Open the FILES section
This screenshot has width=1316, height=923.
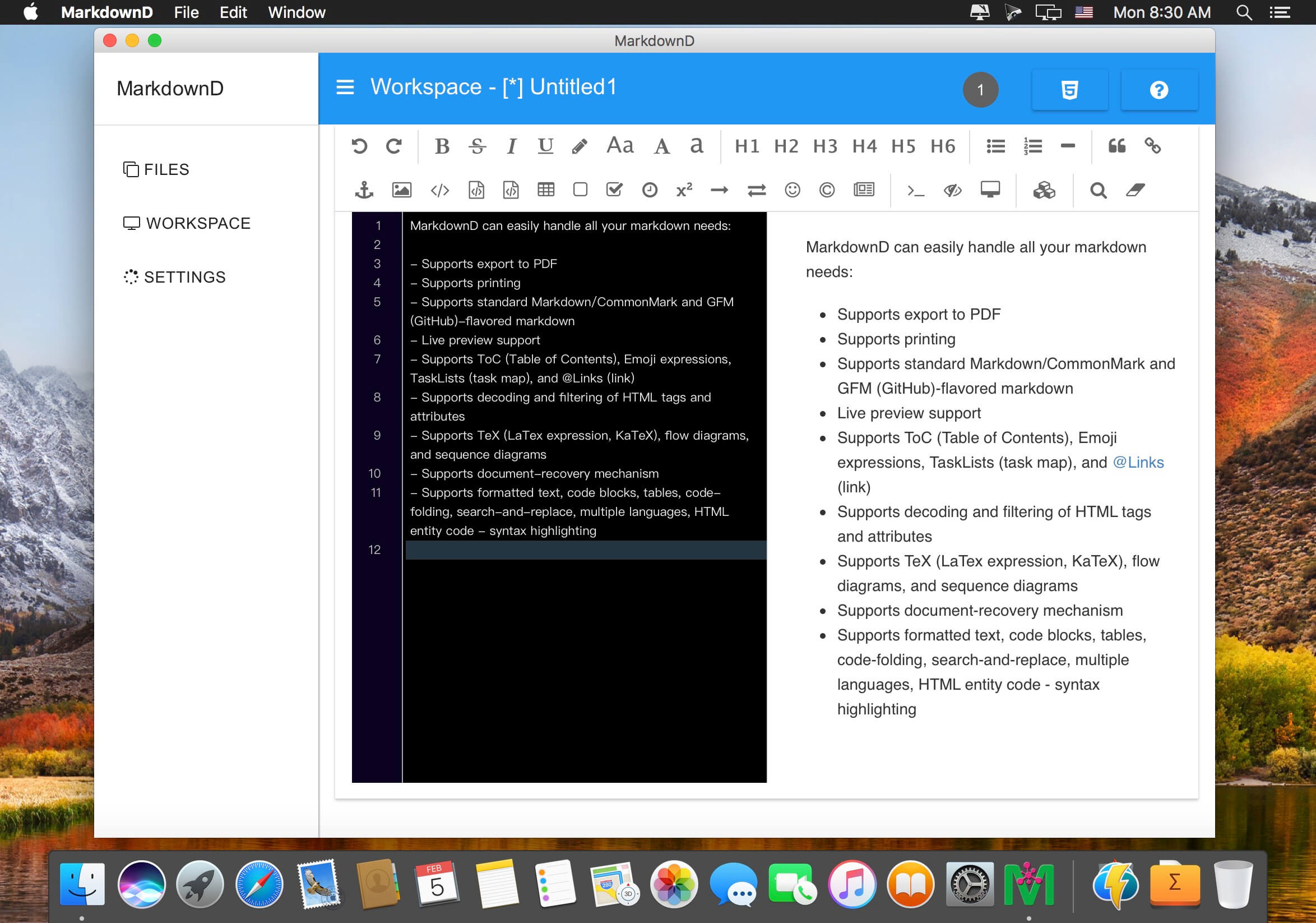click(x=156, y=169)
